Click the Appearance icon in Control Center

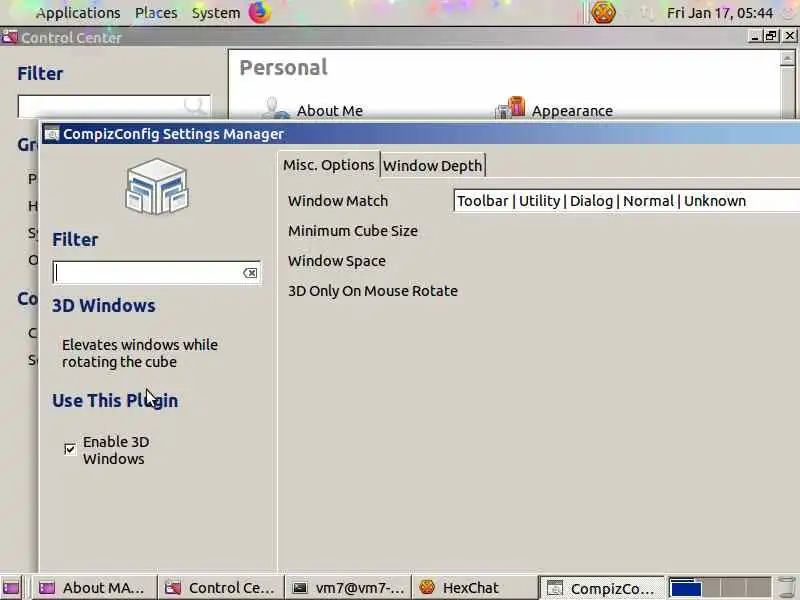tap(510, 108)
